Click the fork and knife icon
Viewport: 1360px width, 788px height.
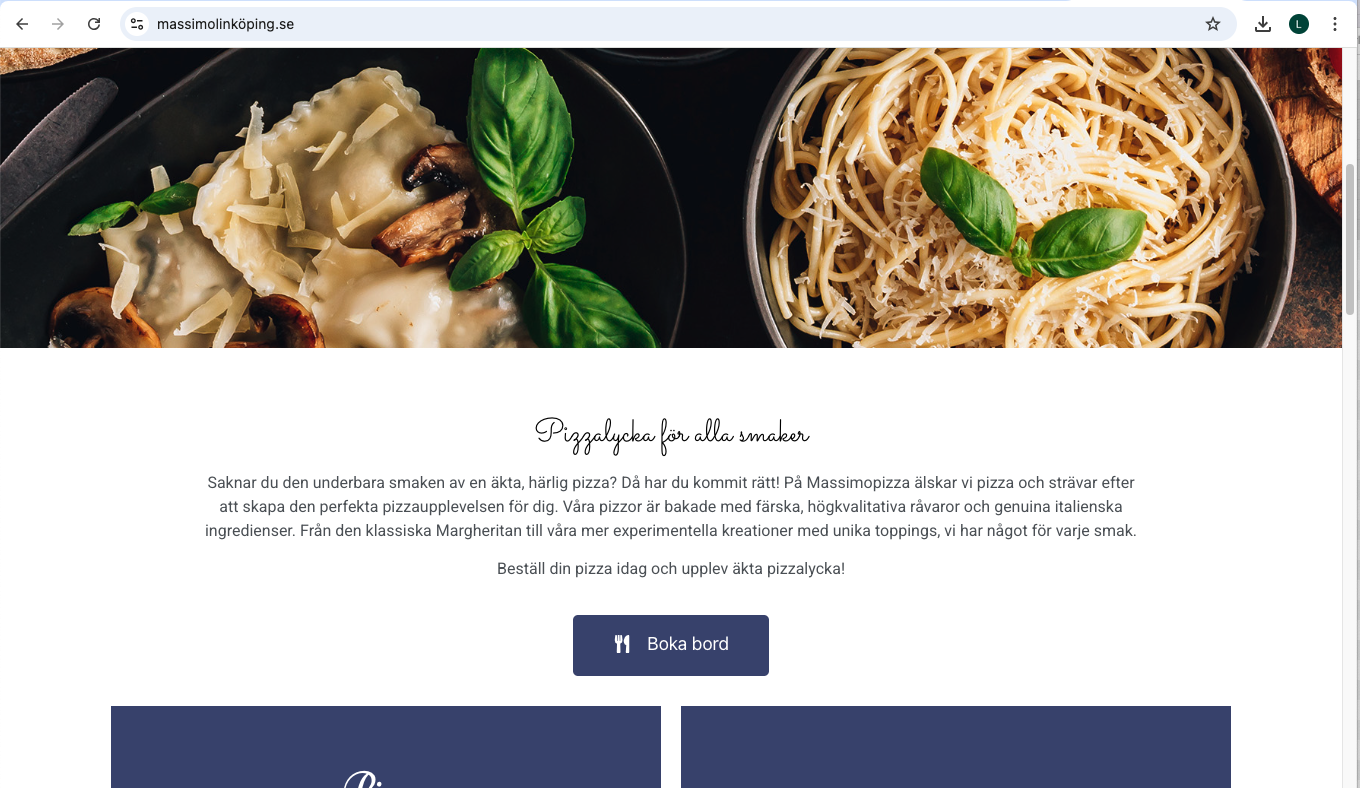point(622,644)
